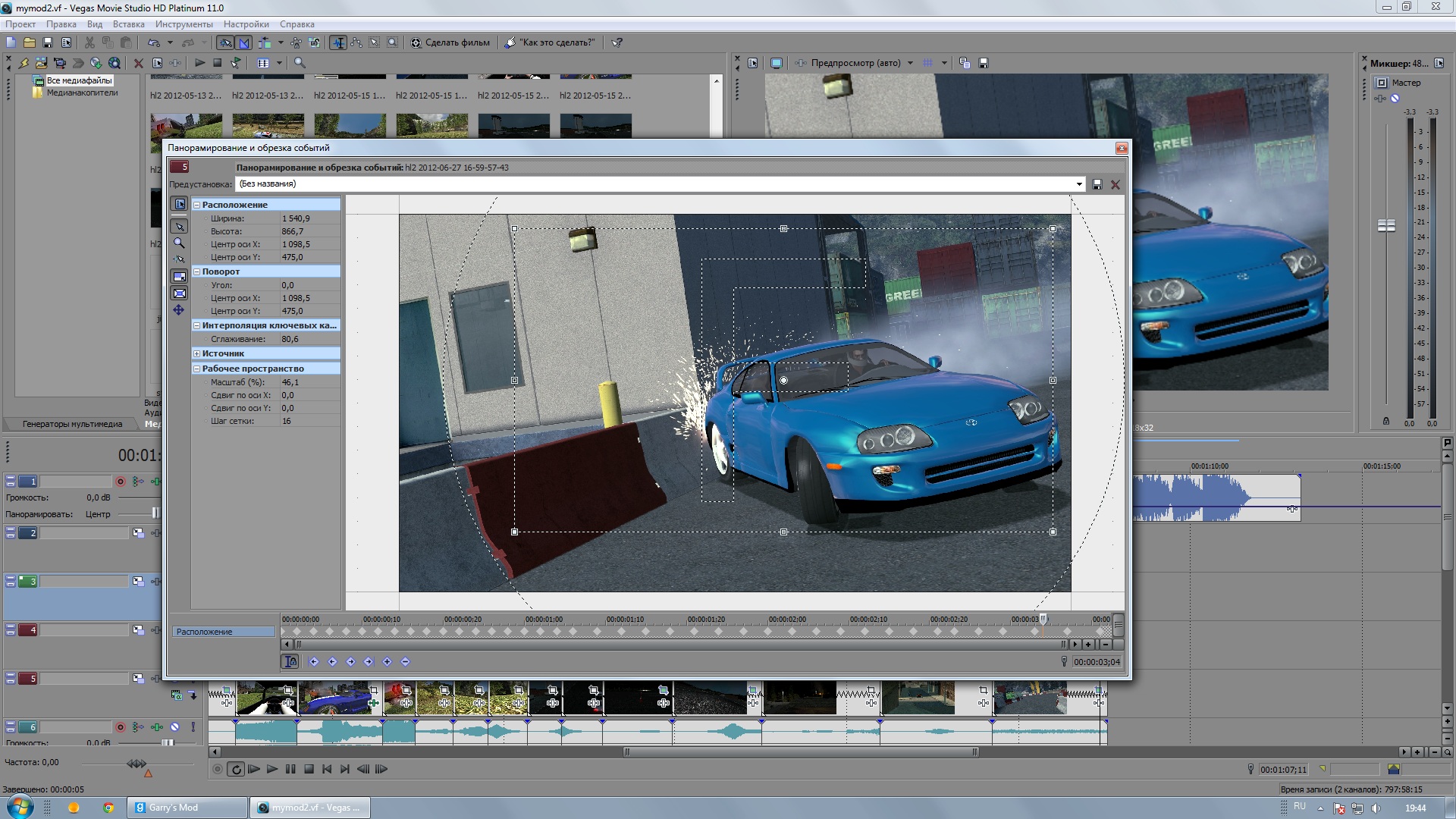Open the media views dropdown arrow

tap(280, 63)
